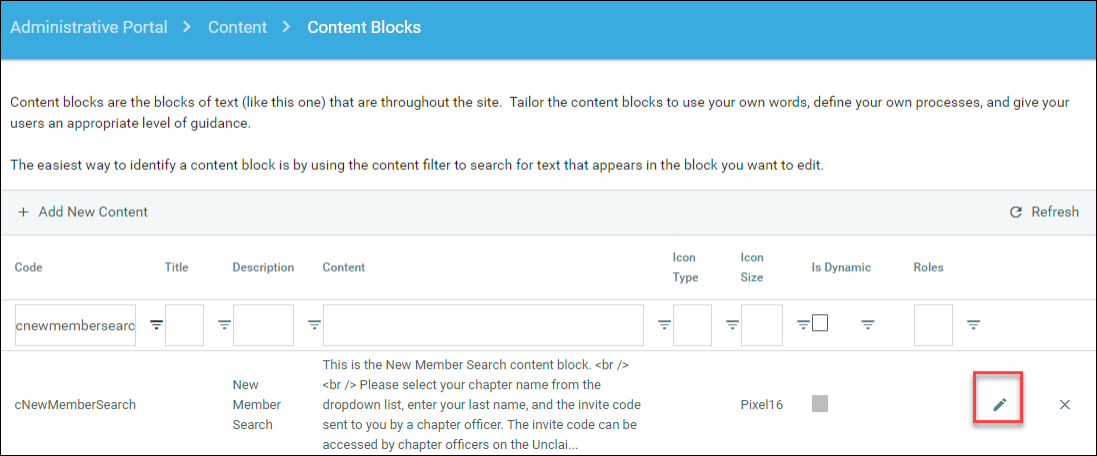The width and height of the screenshot is (1097, 456).
Task: Toggle the Is Dynamic filter checkbox
Action: (820, 323)
